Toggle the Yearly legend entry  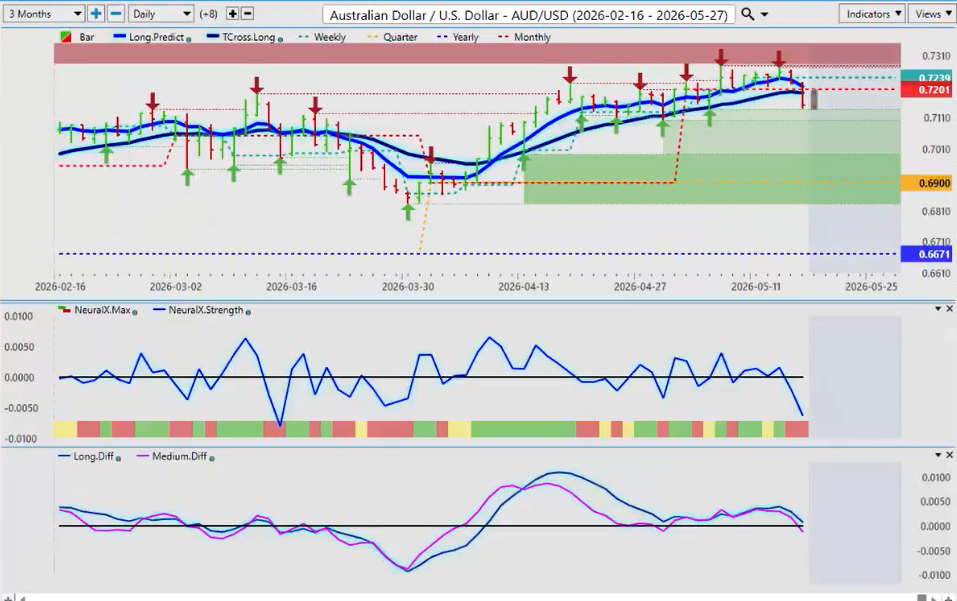pos(458,37)
